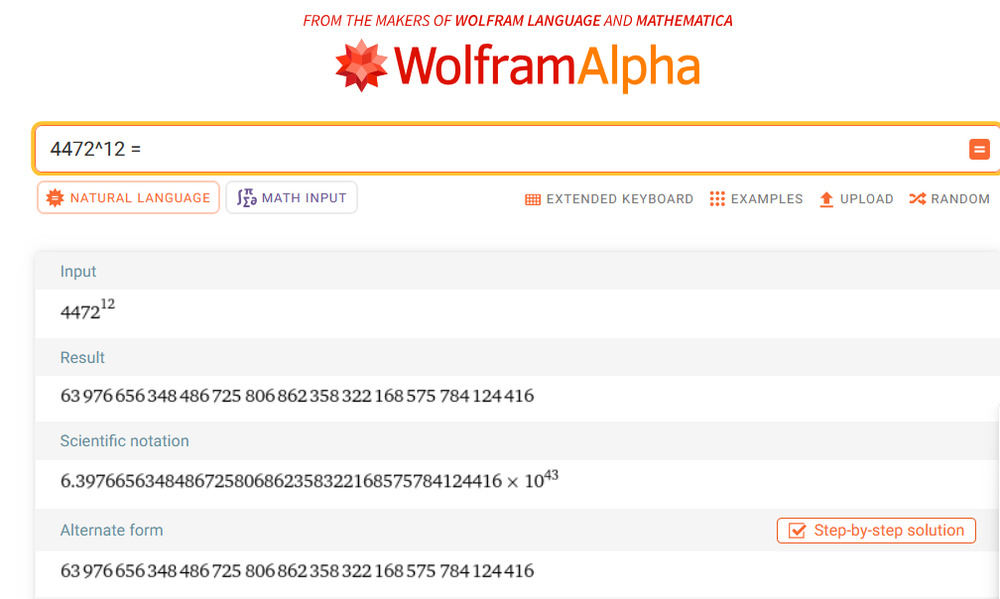Click the Alternate form number value
1000x599 pixels.
coord(297,571)
